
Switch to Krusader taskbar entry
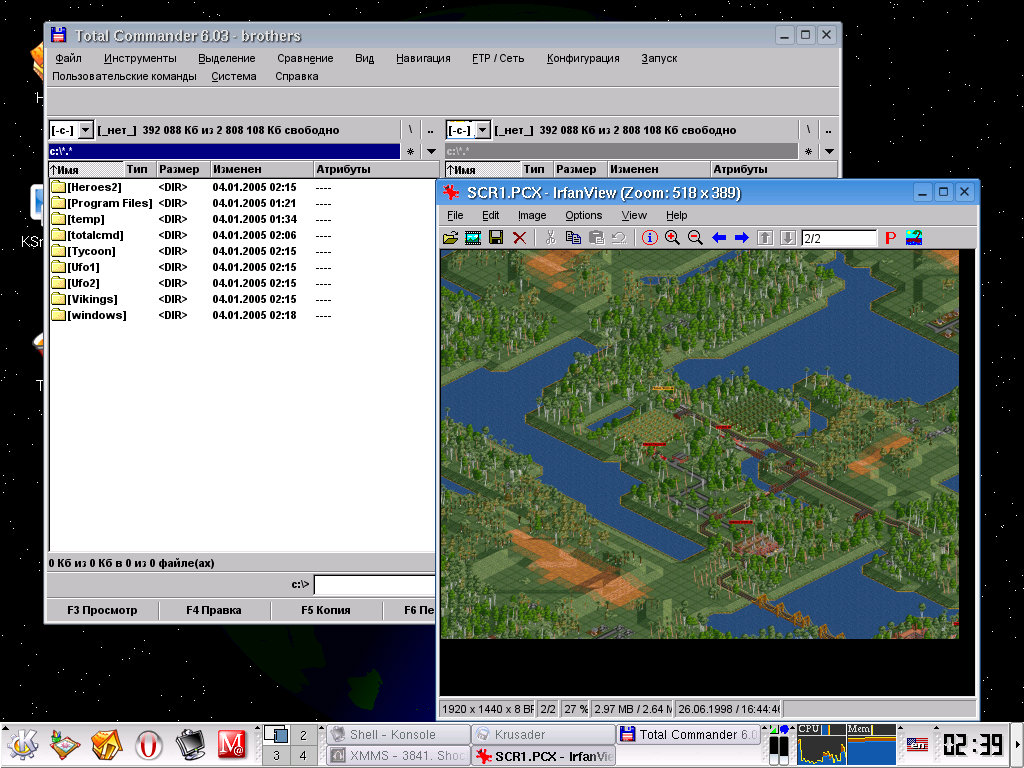543,735
